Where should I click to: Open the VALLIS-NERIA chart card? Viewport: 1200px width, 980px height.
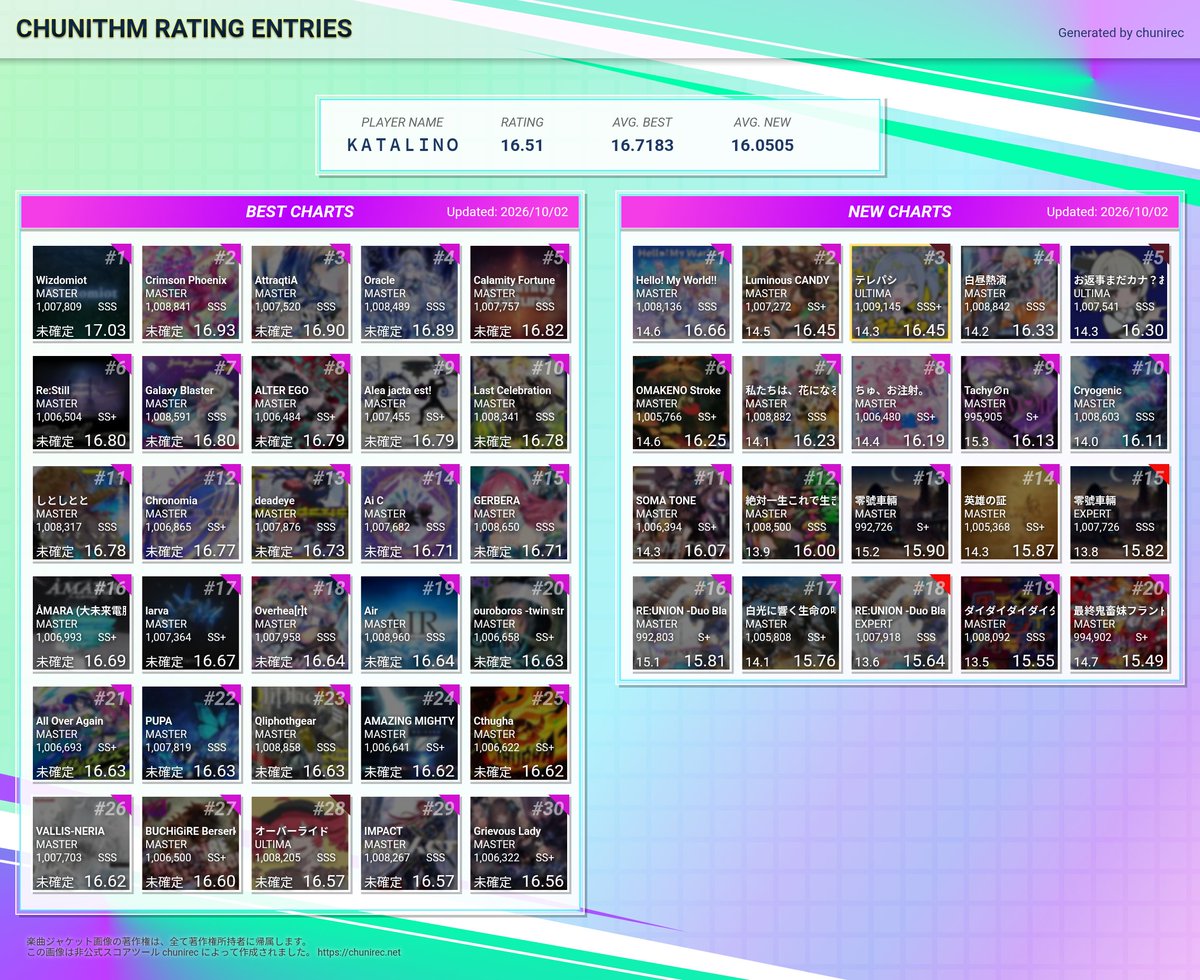tap(82, 843)
